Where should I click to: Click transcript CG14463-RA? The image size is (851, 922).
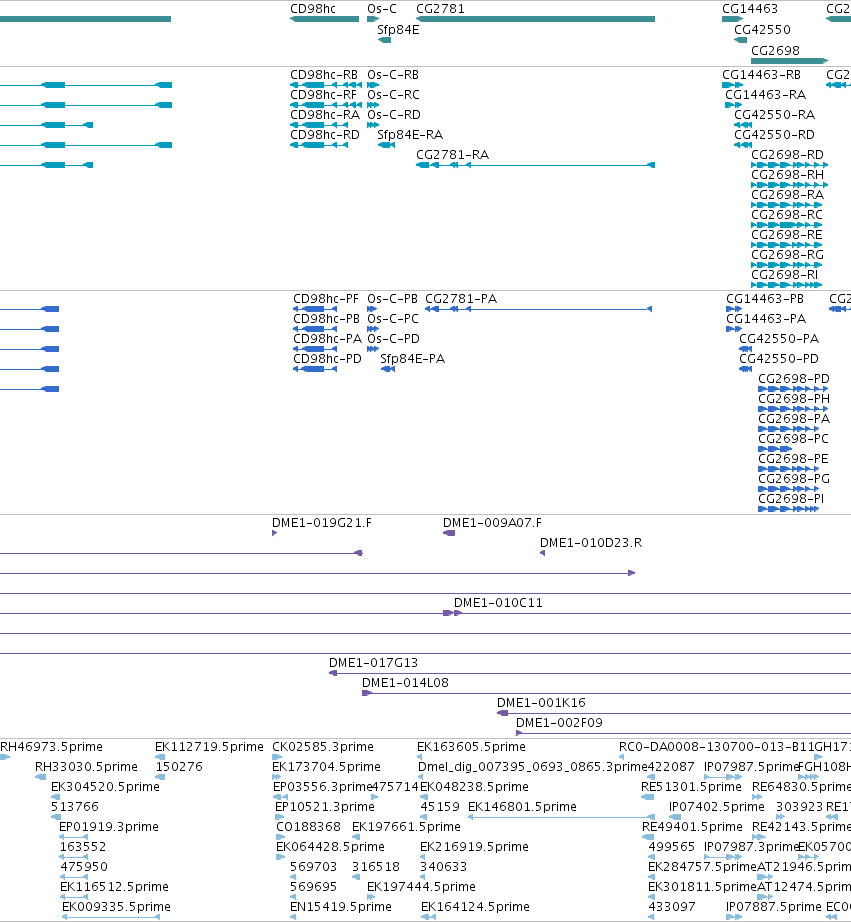click(x=766, y=95)
